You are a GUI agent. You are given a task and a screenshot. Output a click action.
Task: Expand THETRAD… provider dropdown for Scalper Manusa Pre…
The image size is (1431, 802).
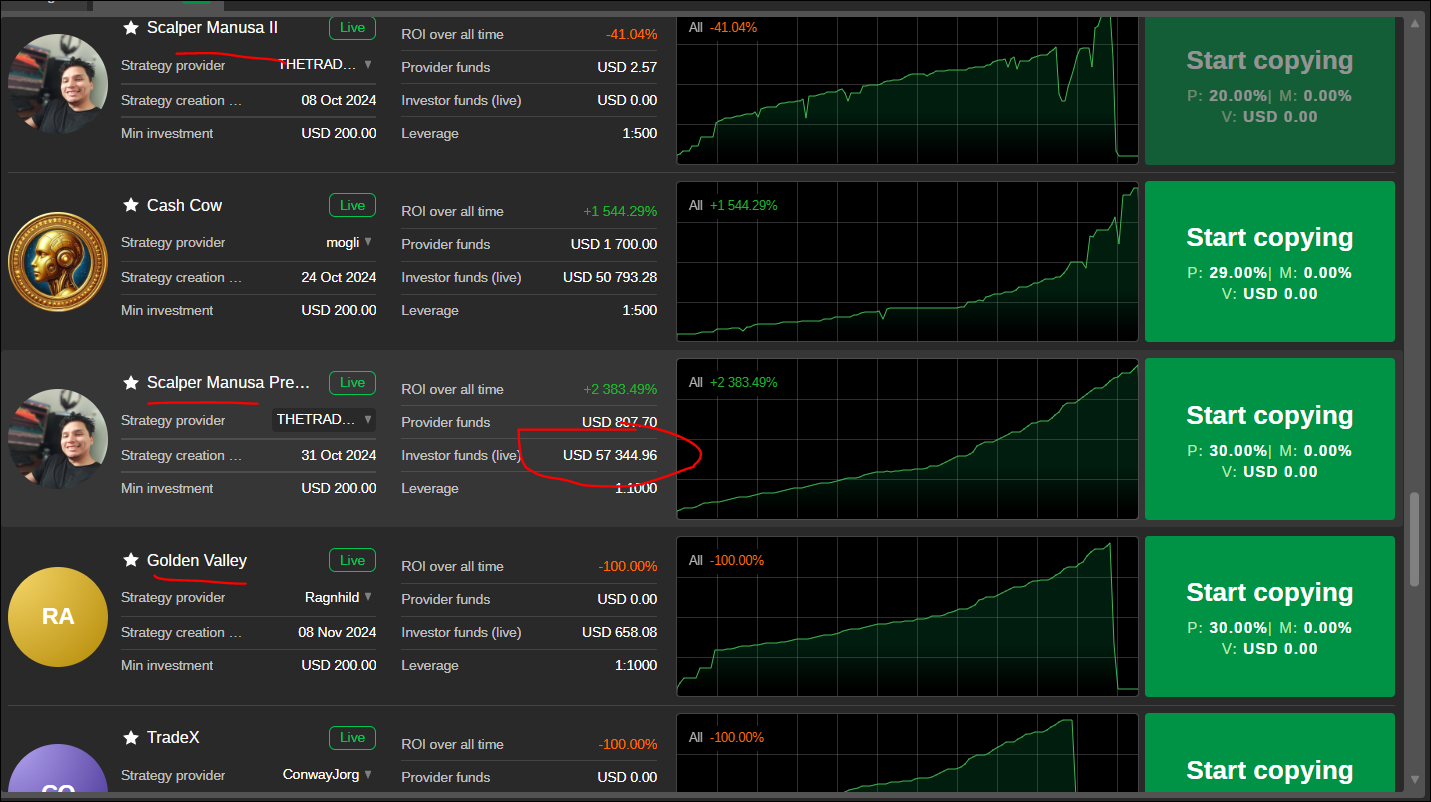[x=368, y=419]
